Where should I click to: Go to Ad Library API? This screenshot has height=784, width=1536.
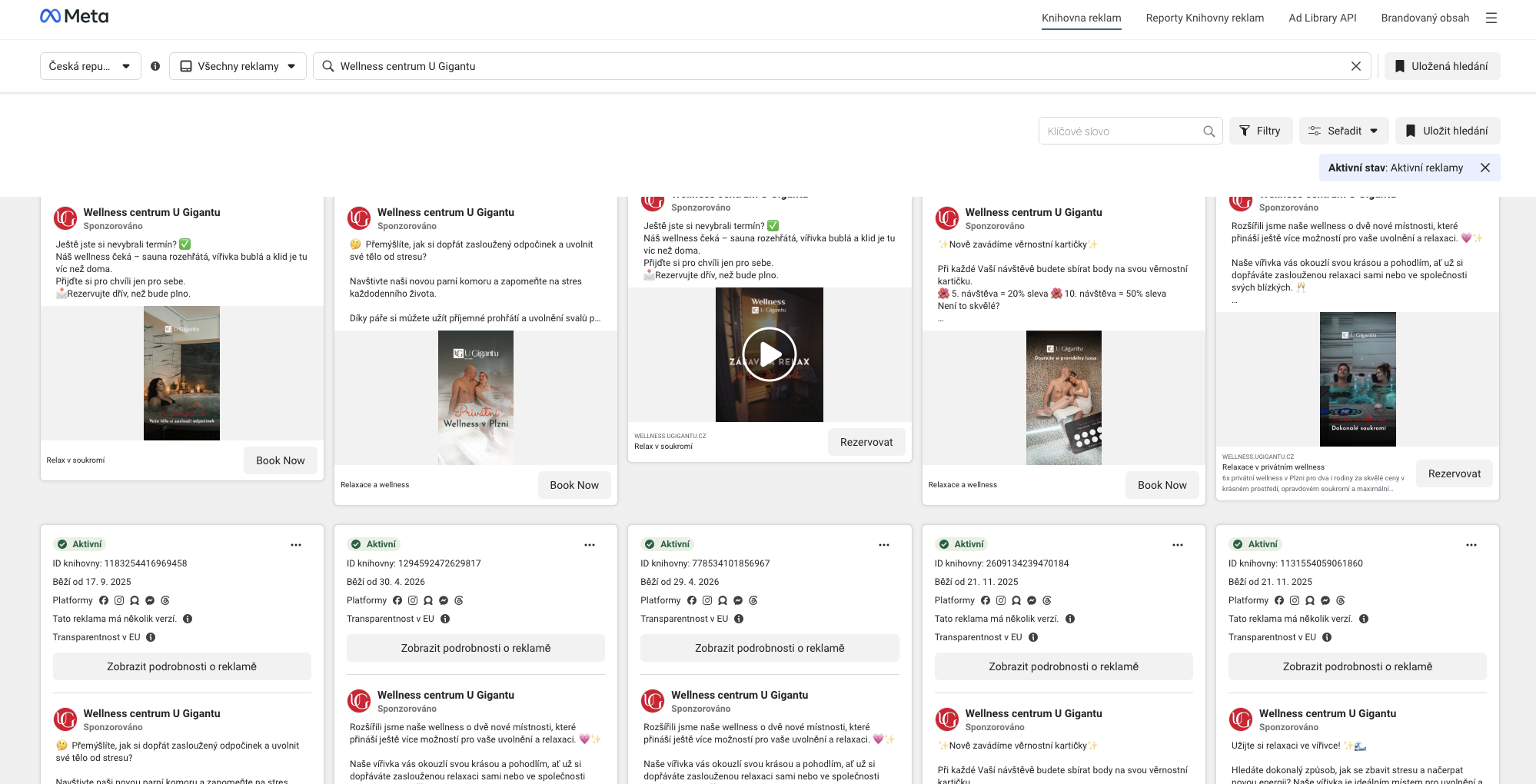[1322, 18]
